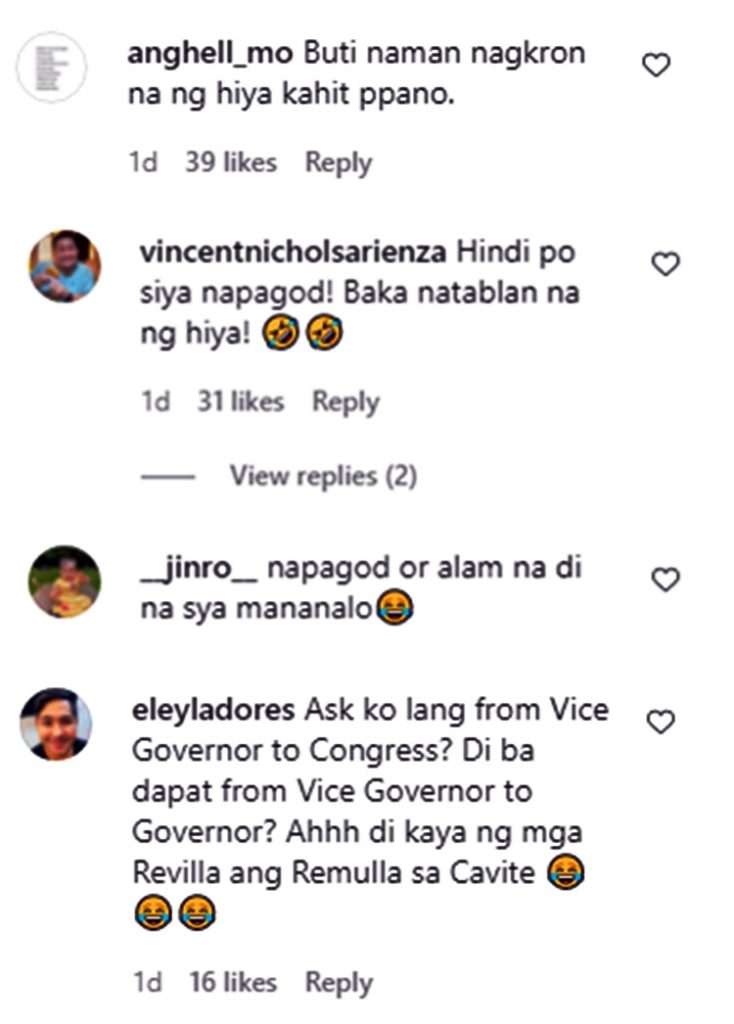
Task: Open anghell_mo's profile picture
Action: point(52,67)
